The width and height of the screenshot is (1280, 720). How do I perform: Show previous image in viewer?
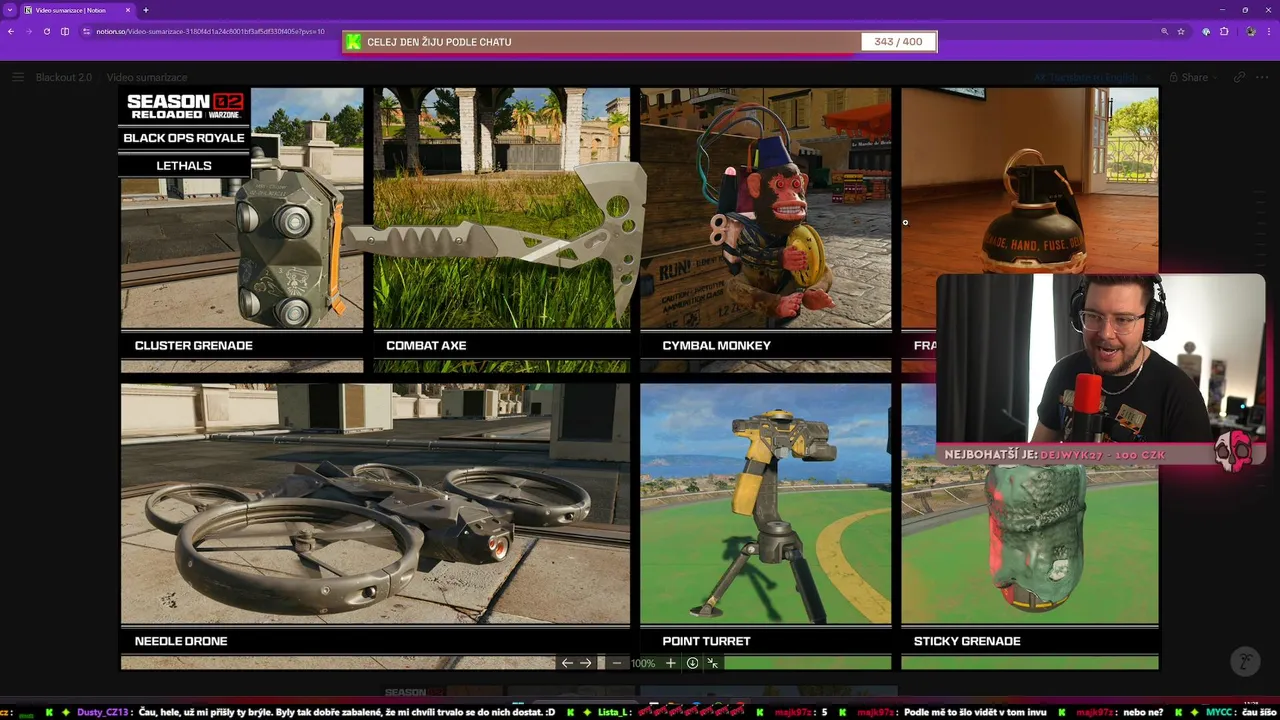coord(567,663)
